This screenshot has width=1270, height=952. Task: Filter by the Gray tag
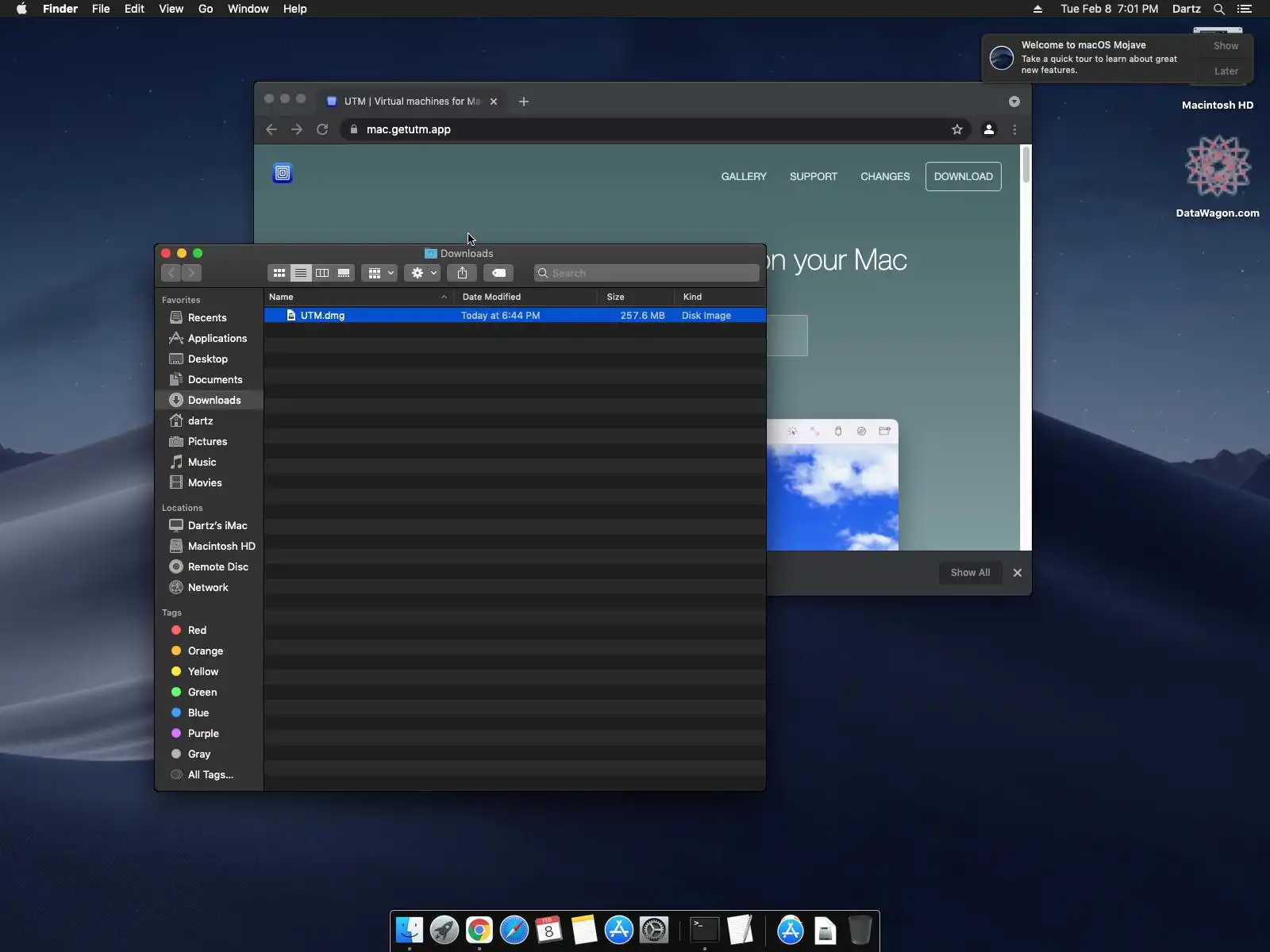[208, 754]
